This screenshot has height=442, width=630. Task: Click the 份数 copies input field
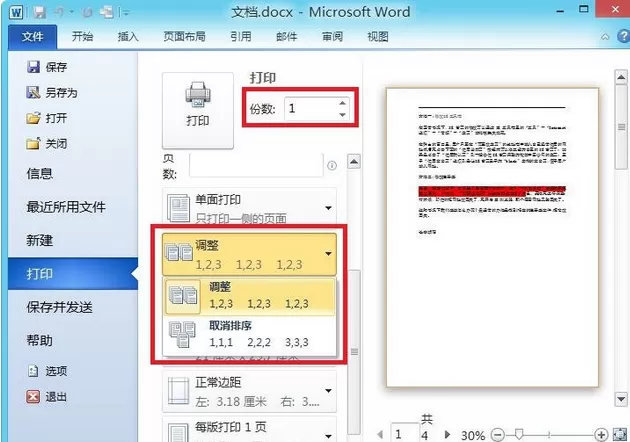310,108
